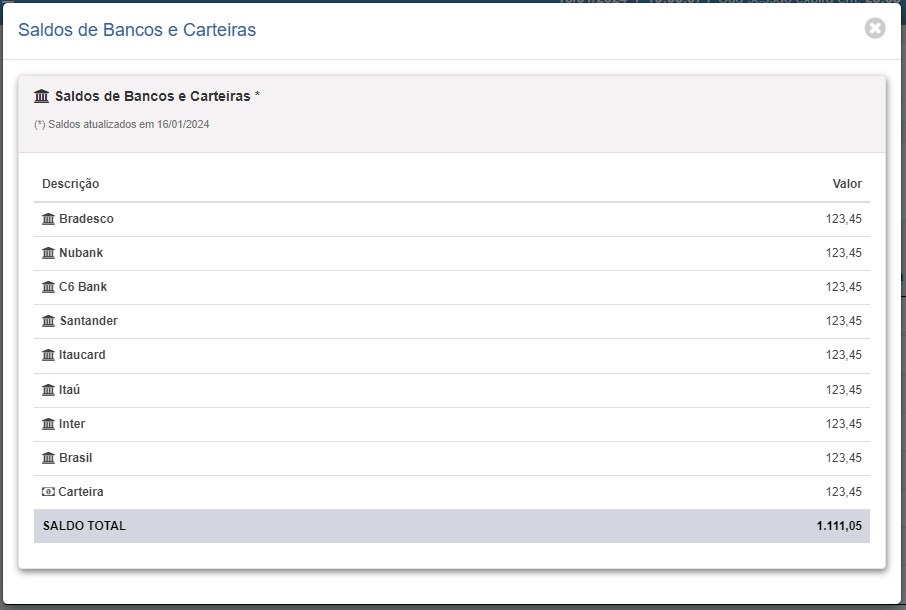The width and height of the screenshot is (906, 610).
Task: Click the bank icon next to Itaú
Action: pyautogui.click(x=49, y=390)
